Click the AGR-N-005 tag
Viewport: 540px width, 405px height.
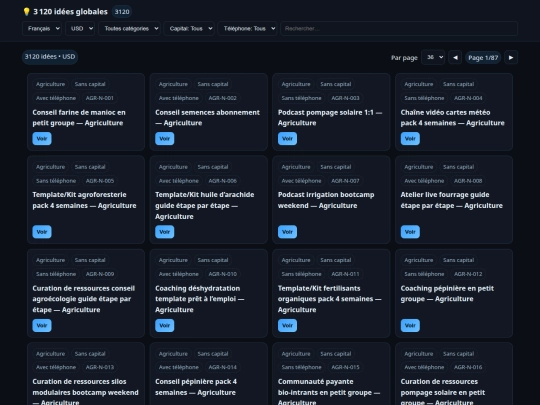point(100,181)
